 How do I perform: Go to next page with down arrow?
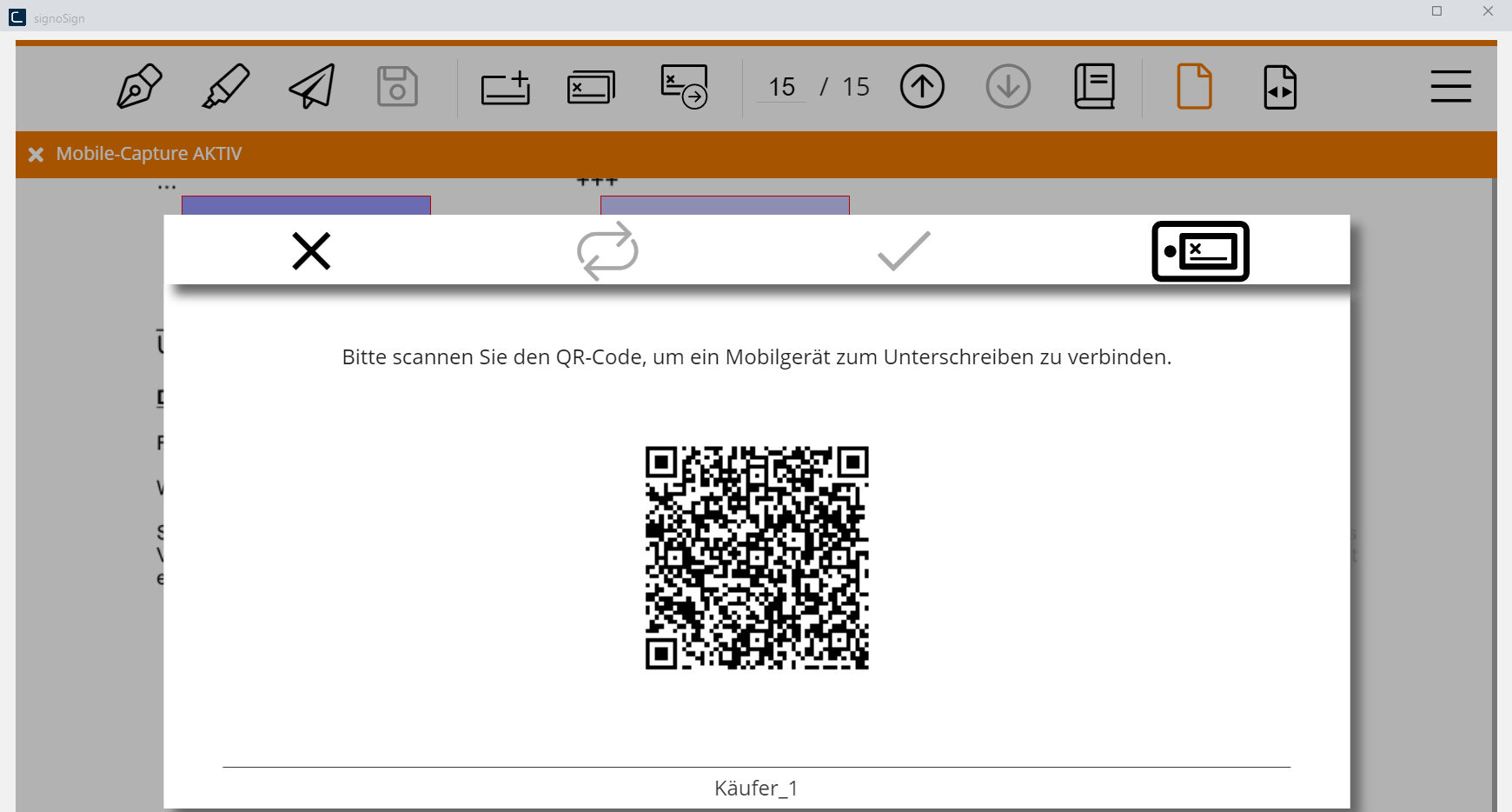tap(1008, 86)
